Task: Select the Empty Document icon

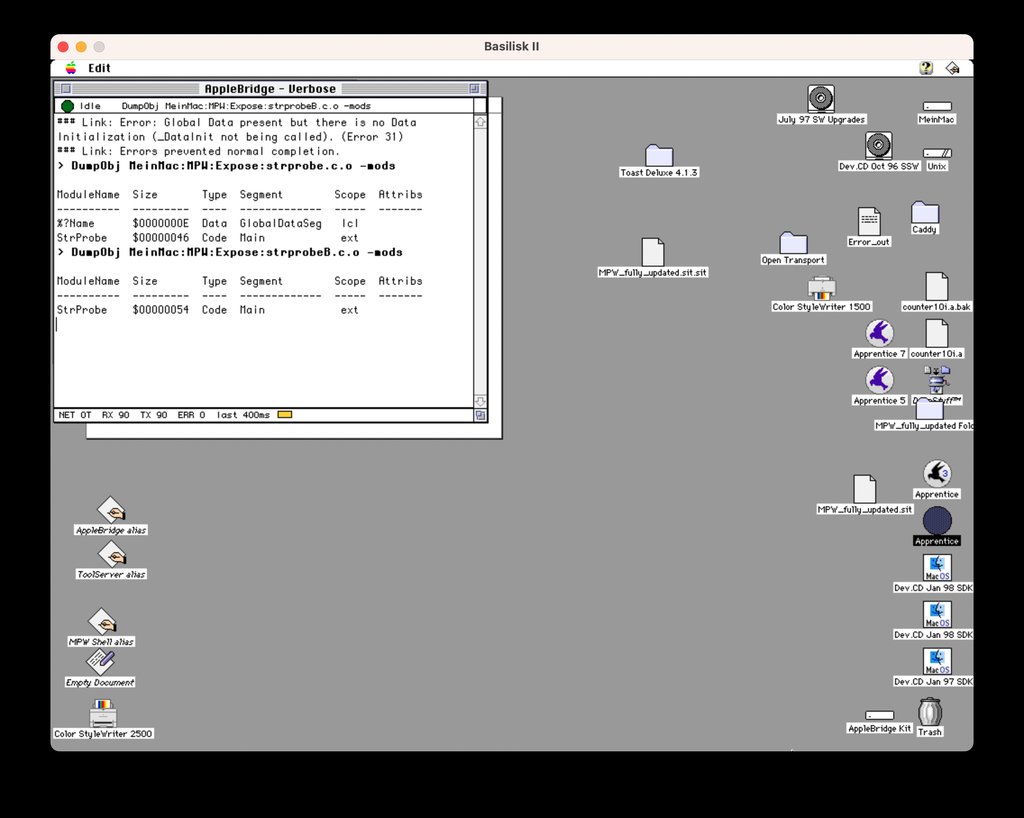Action: point(100,662)
